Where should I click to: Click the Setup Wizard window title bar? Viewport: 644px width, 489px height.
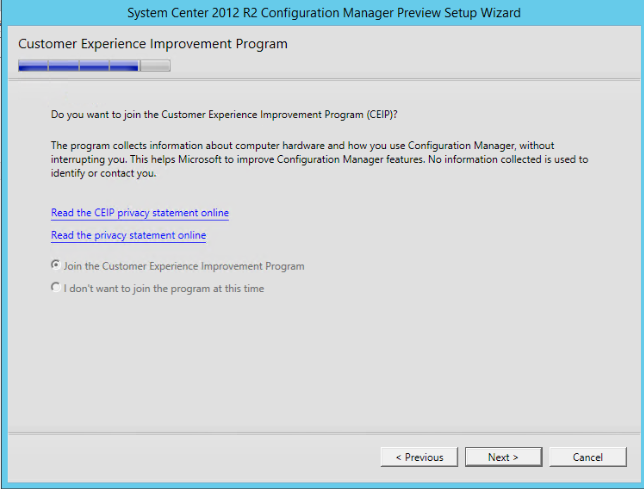(324, 13)
